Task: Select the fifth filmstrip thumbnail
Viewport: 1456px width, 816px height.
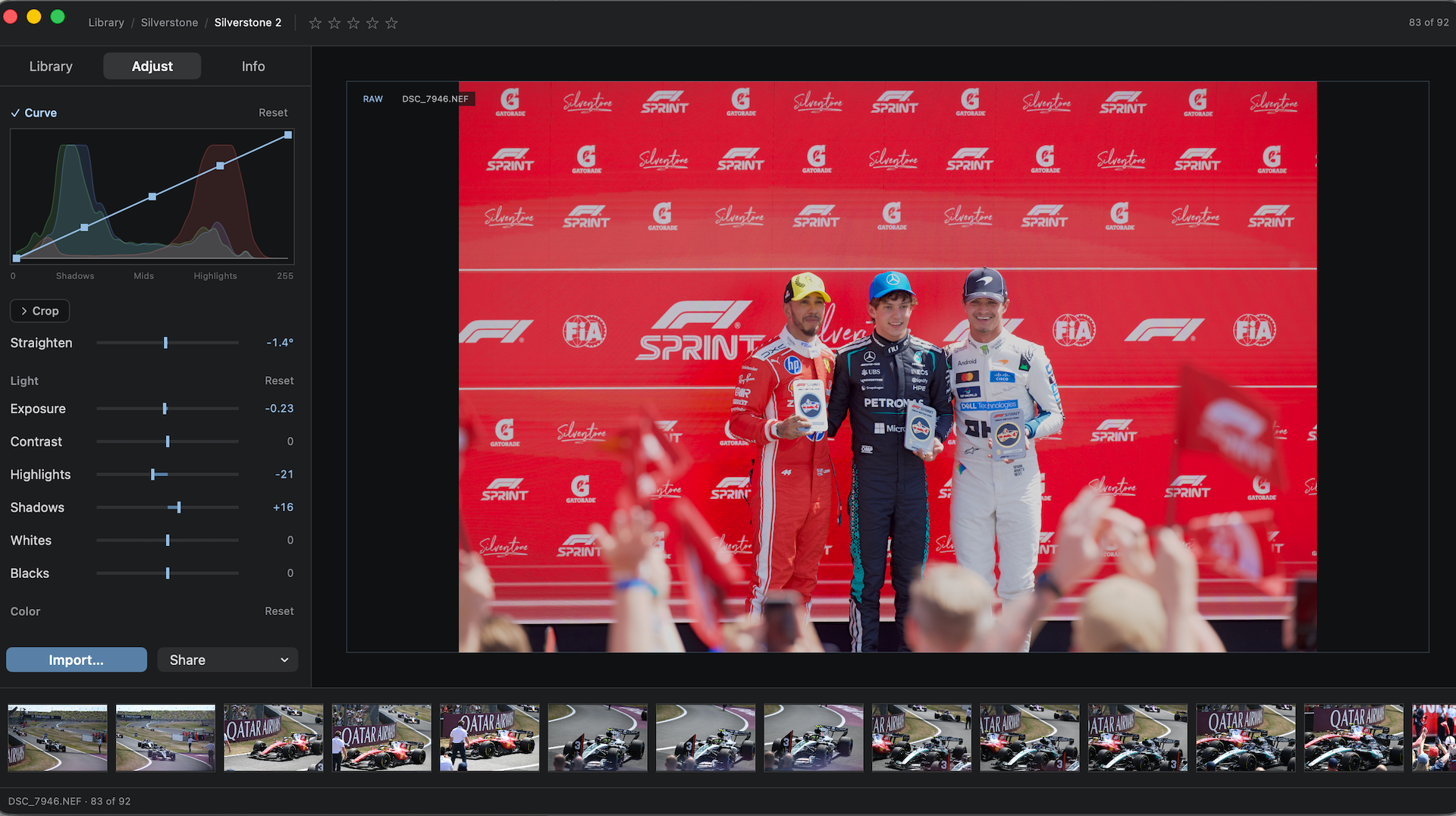Action: point(490,738)
